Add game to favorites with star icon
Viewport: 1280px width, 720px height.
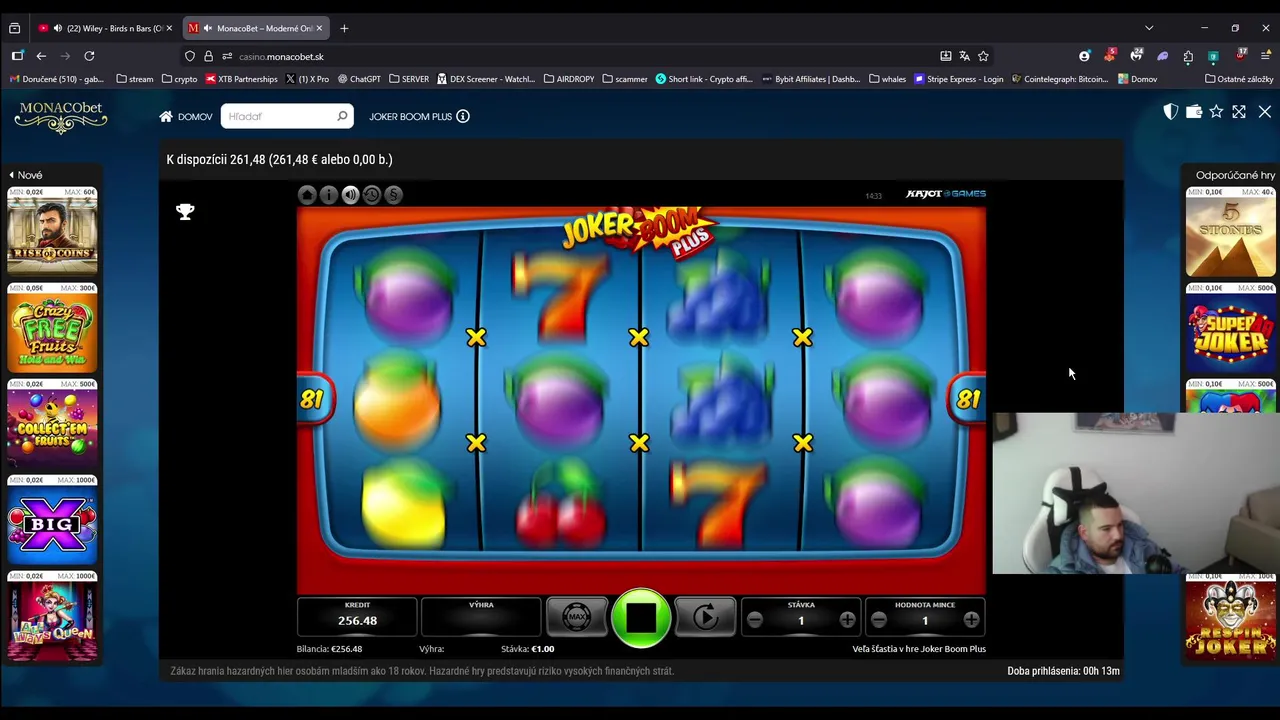pyautogui.click(x=1216, y=112)
